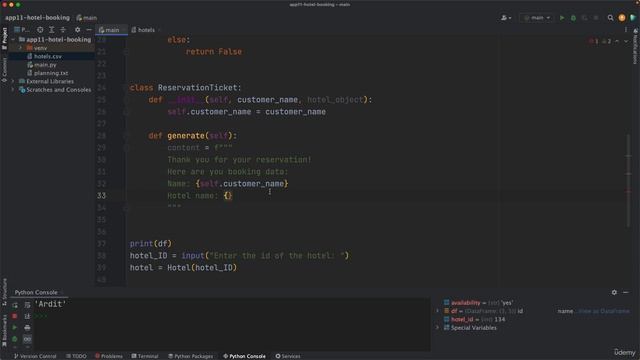640x360 pixels.
Task: Click the Select Opened File target icon
Action: point(40,30)
